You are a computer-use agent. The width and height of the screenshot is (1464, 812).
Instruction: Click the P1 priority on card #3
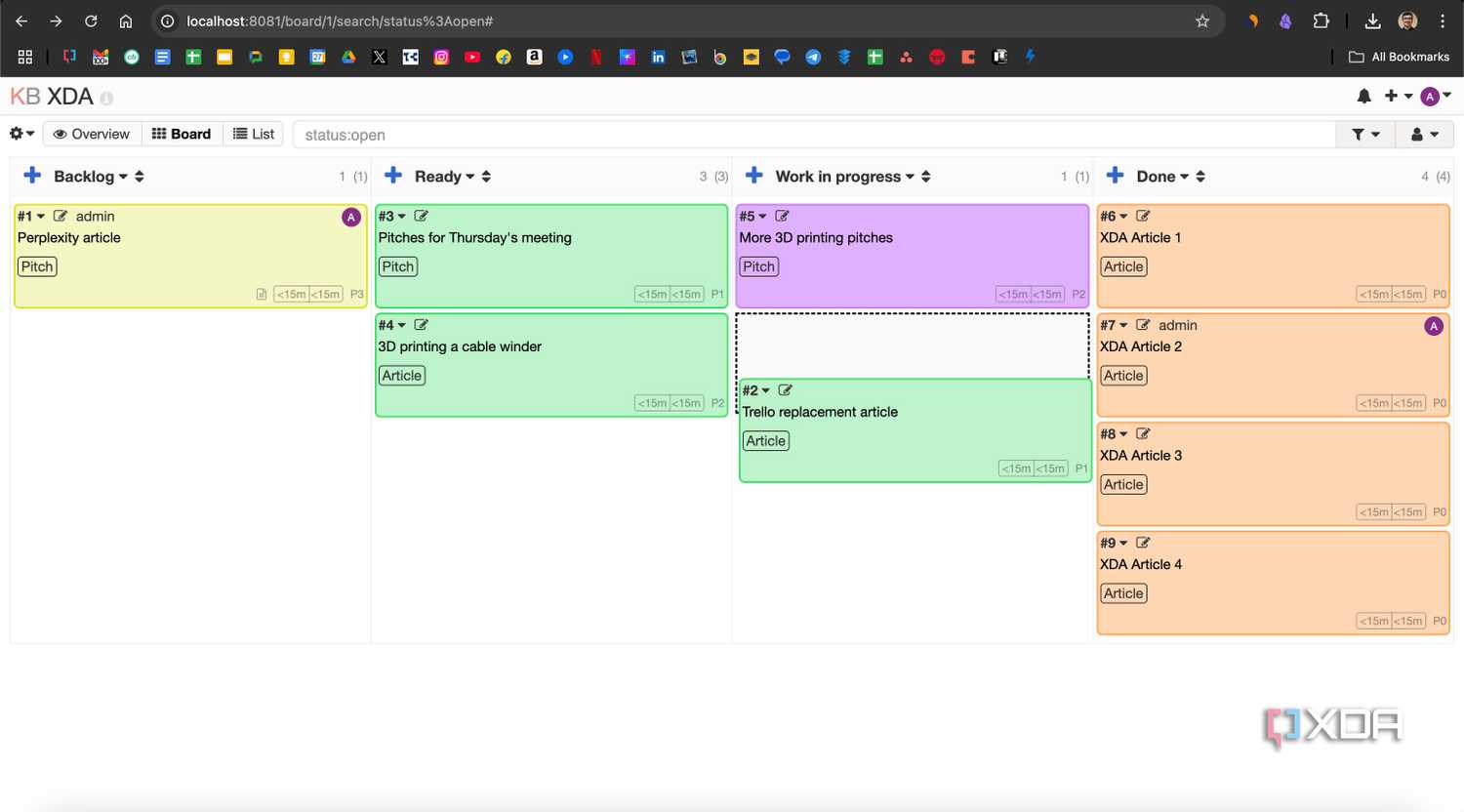point(717,294)
